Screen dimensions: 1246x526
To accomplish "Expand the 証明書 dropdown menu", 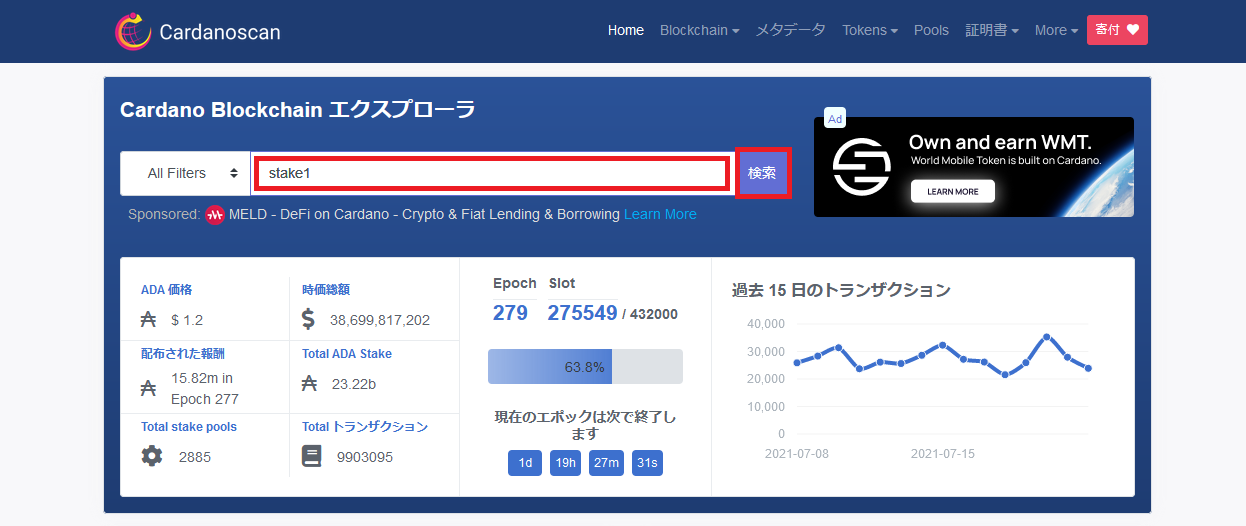I will (991, 30).
